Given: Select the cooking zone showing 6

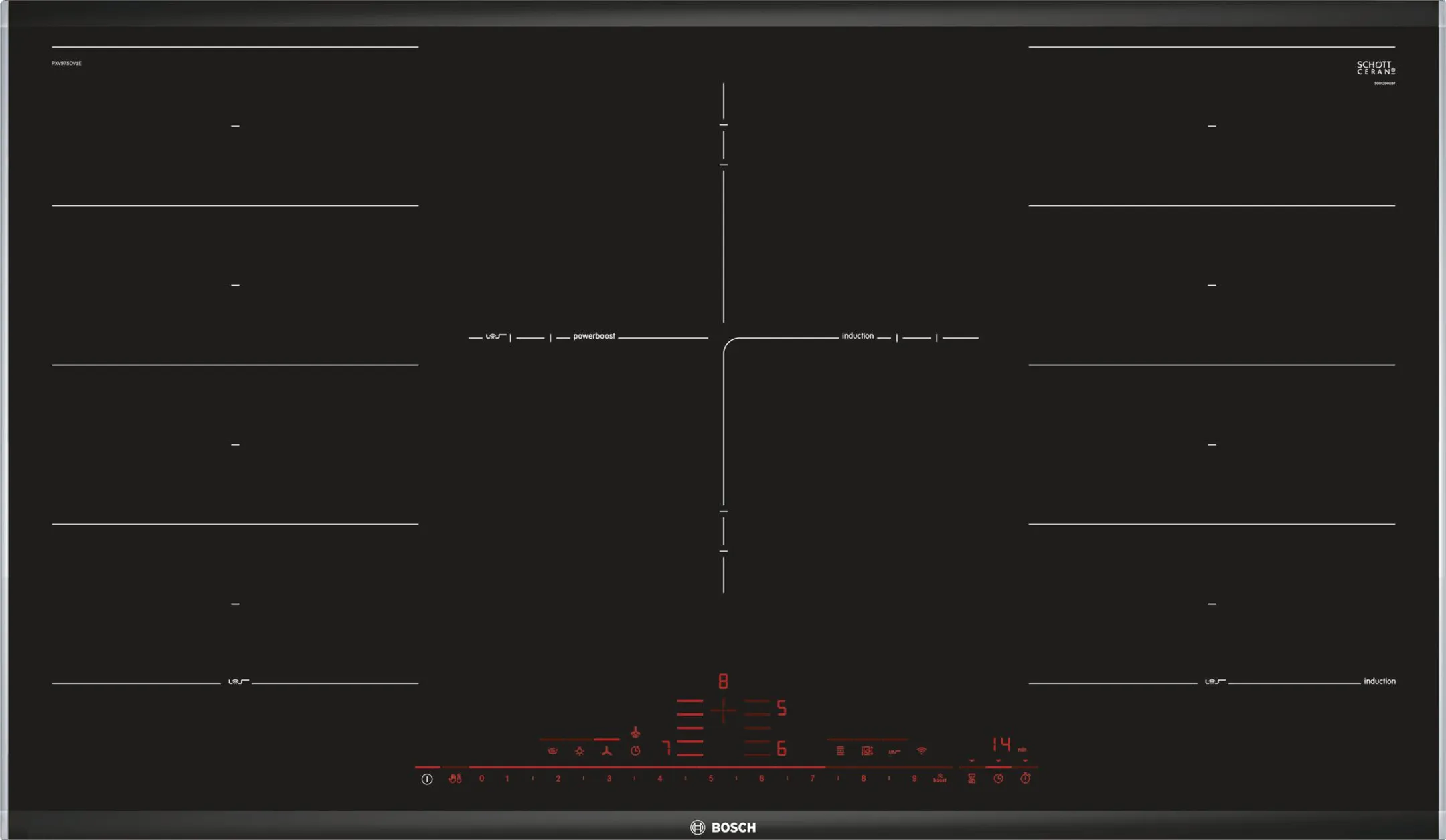Looking at the screenshot, I should (781, 748).
